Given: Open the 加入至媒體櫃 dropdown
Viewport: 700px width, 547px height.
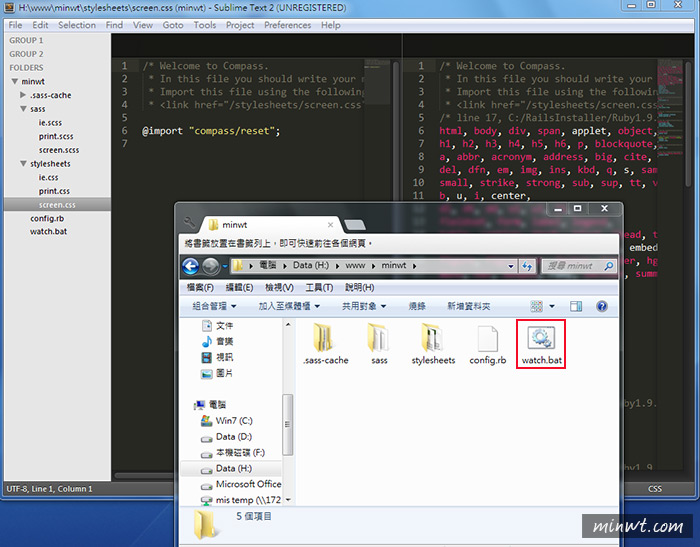Looking at the screenshot, I should coord(289,306).
